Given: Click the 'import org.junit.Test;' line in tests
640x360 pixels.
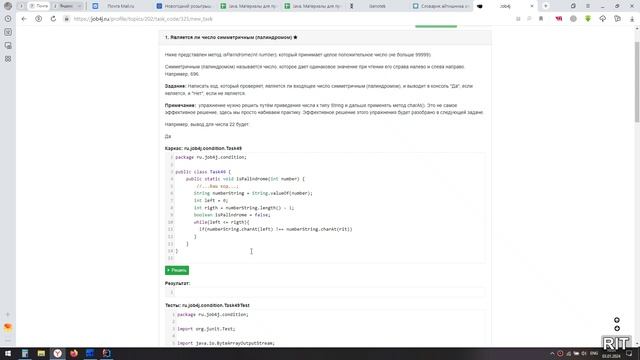Looking at the screenshot, I should [206, 329].
